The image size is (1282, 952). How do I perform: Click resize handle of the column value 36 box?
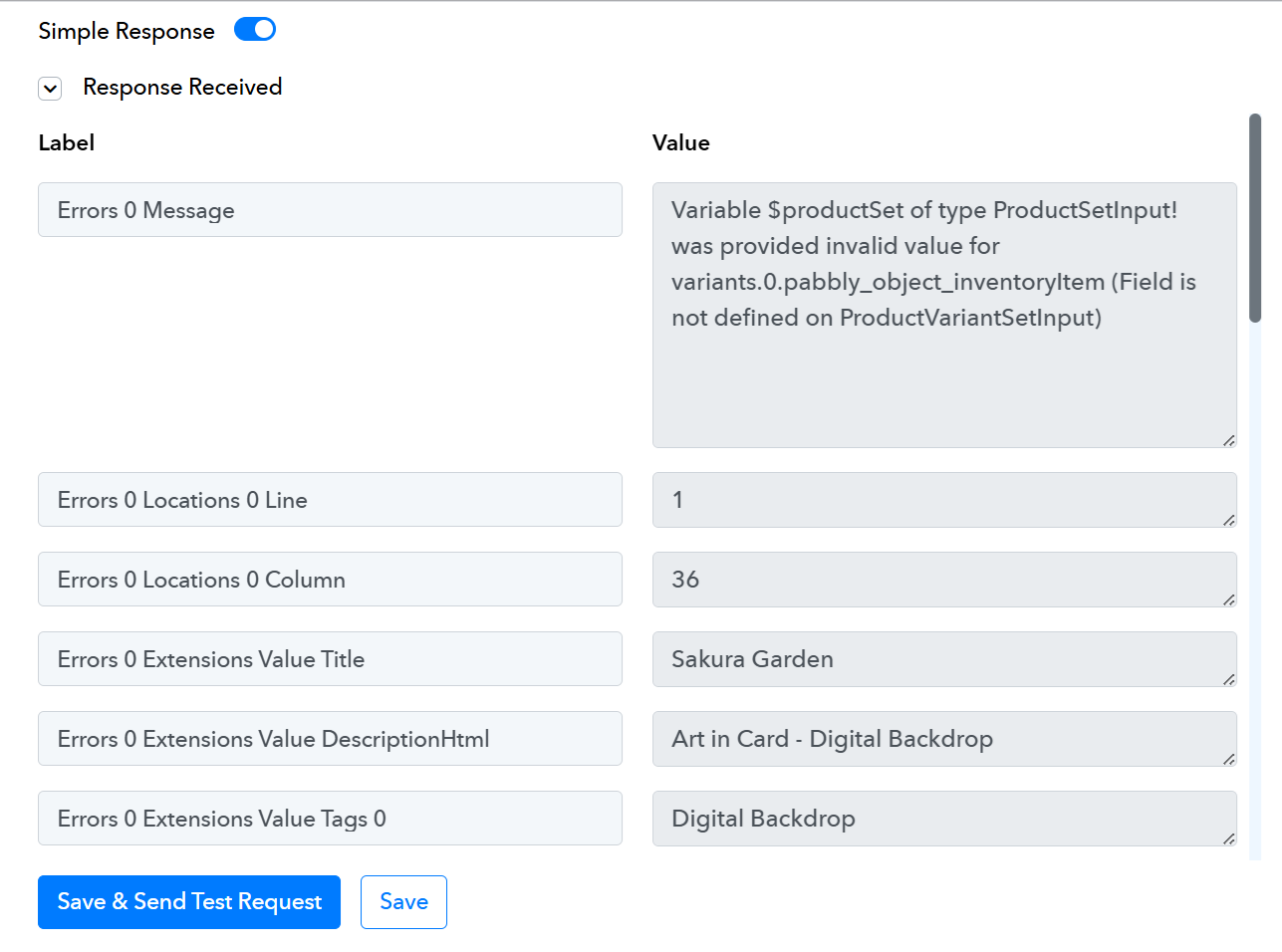coord(1228,599)
